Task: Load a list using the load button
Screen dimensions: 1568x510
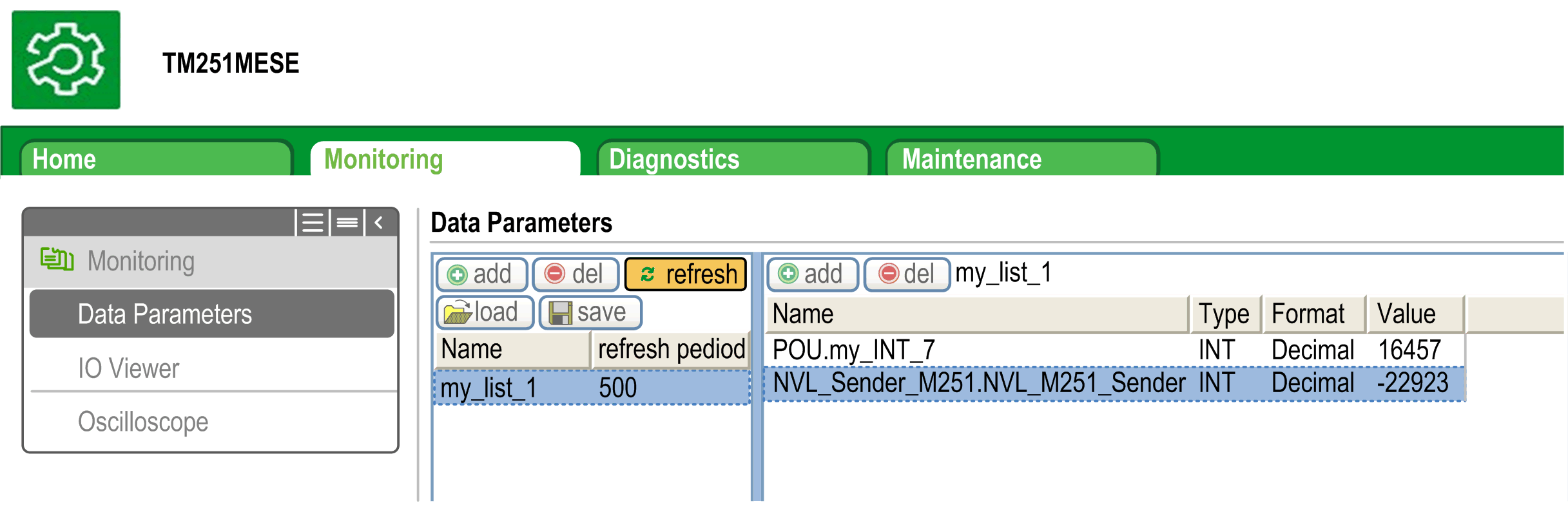Action: 485,312
